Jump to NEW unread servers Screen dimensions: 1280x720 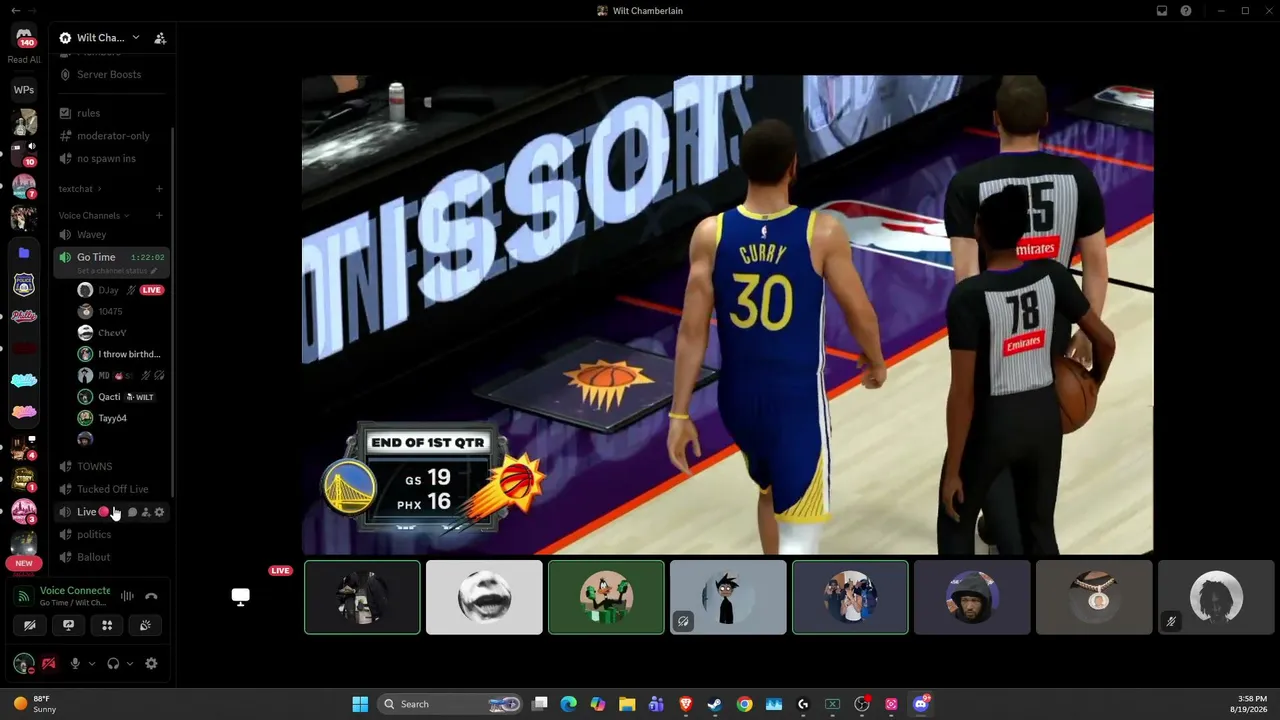(x=24, y=563)
